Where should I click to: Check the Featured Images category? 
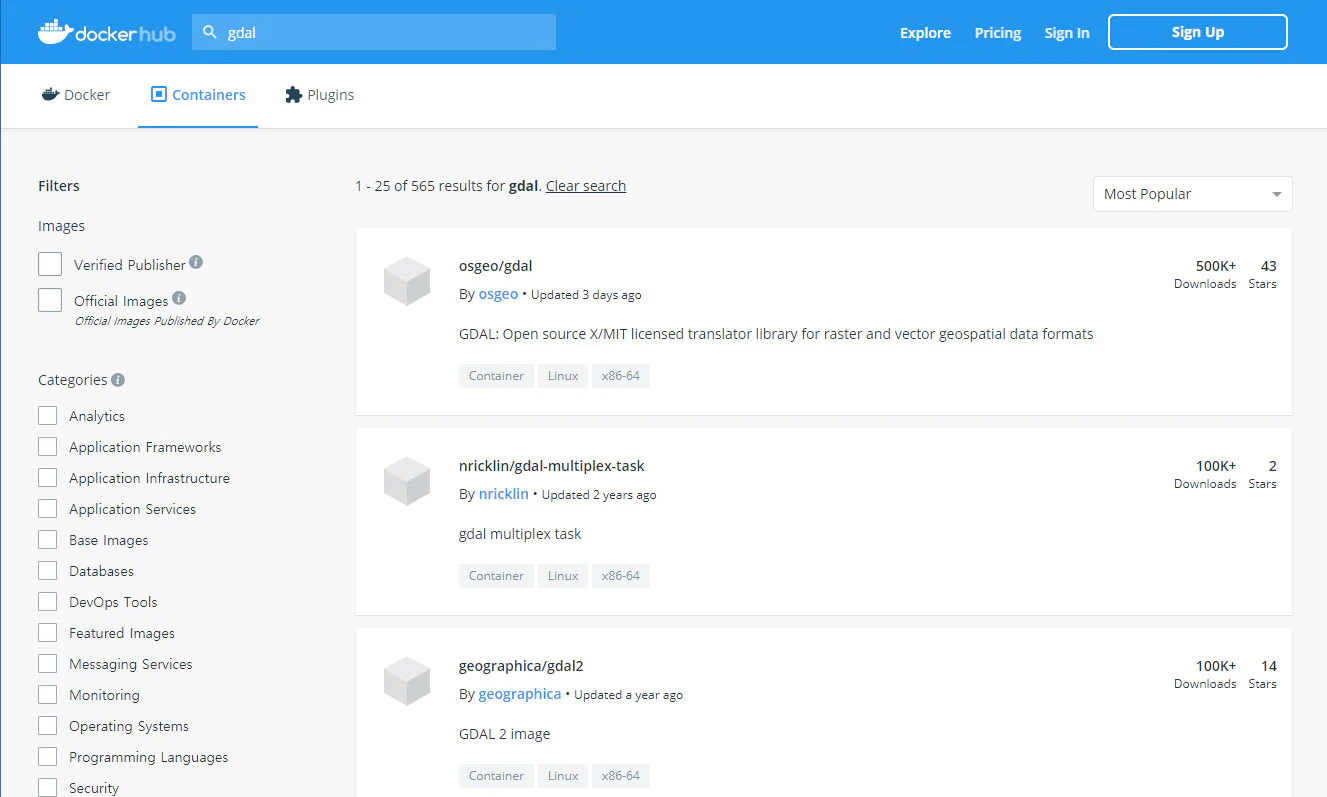[47, 633]
